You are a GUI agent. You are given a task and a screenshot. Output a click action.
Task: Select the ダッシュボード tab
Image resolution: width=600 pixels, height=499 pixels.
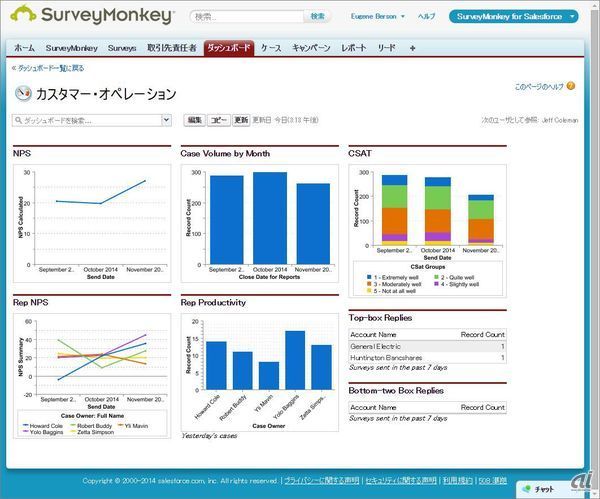pos(229,48)
